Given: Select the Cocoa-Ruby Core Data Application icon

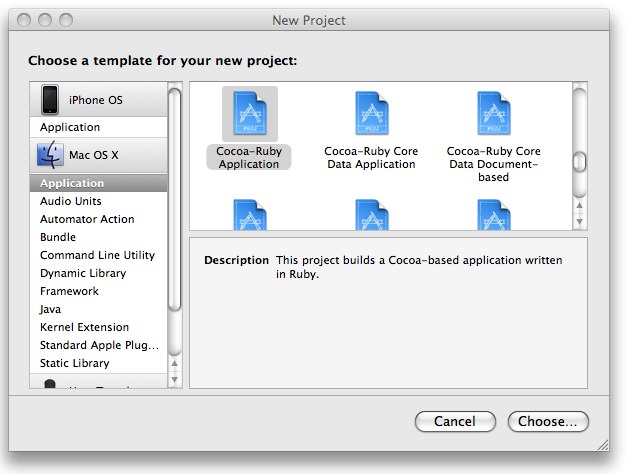Looking at the screenshot, I should [x=371, y=115].
